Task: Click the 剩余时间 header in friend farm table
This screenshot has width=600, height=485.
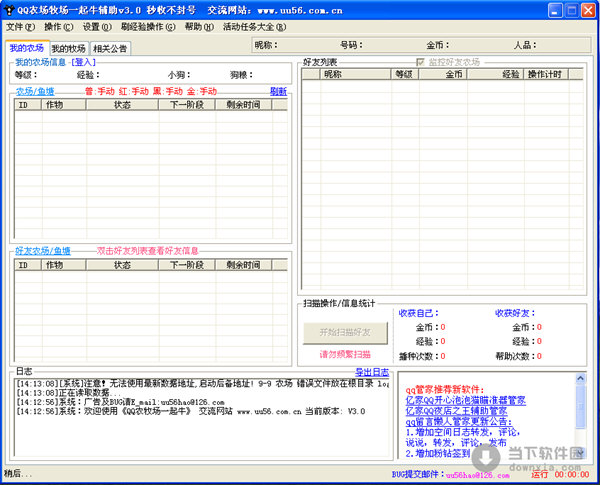Action: (243, 265)
